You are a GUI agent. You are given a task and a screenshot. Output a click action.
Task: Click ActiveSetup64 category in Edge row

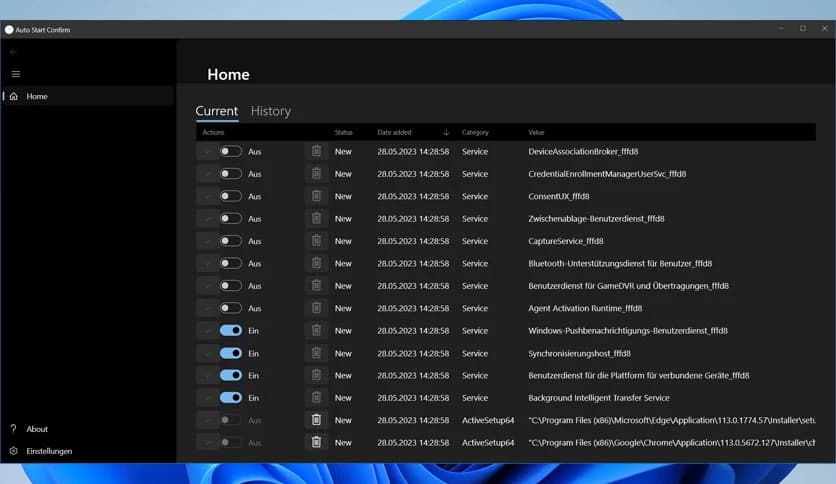tap(488, 420)
